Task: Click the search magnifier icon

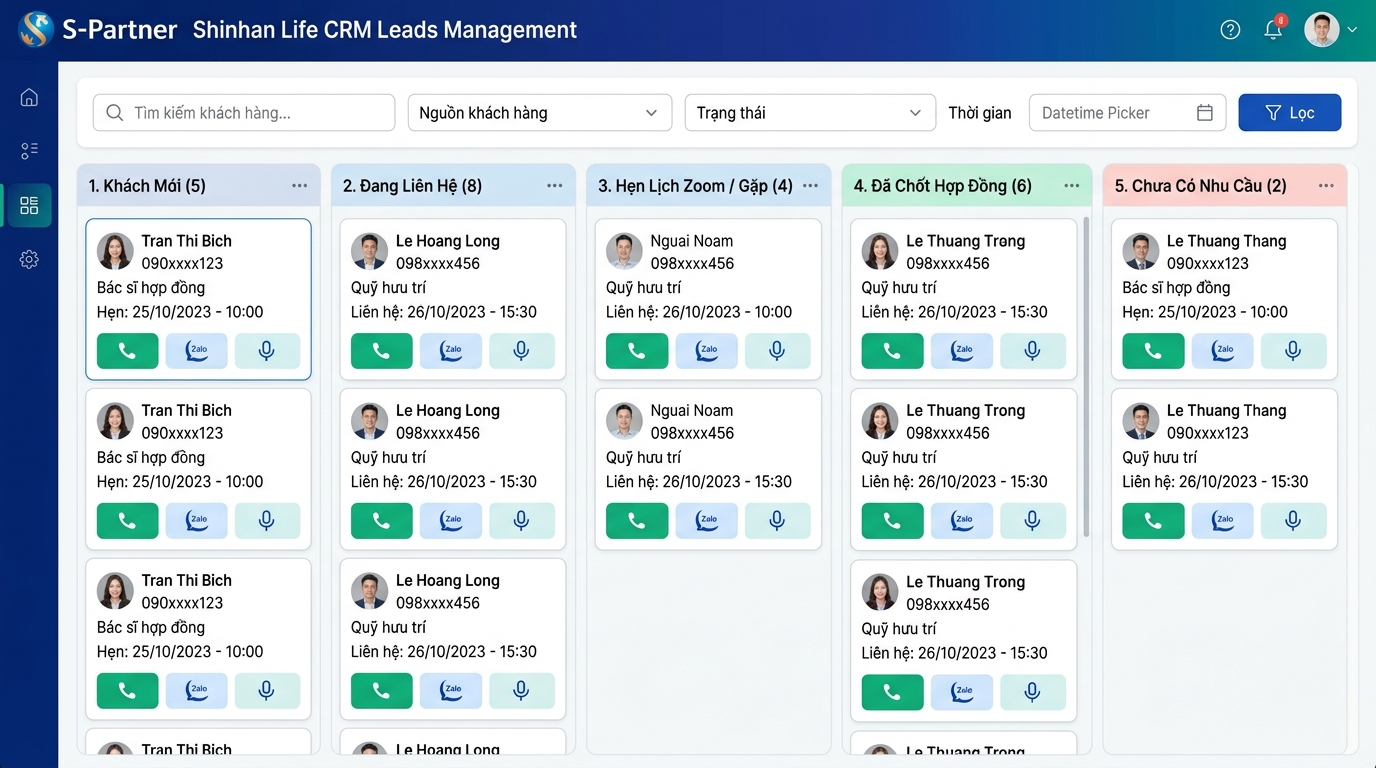Action: pos(115,113)
